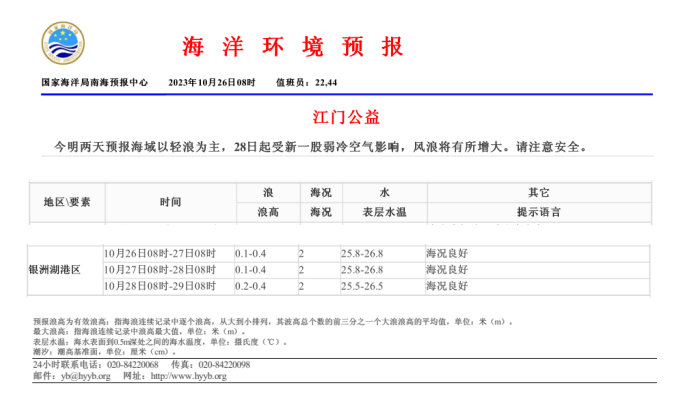Click the wave height value 0.2-0.4
The image size is (690, 403).
tap(251, 286)
